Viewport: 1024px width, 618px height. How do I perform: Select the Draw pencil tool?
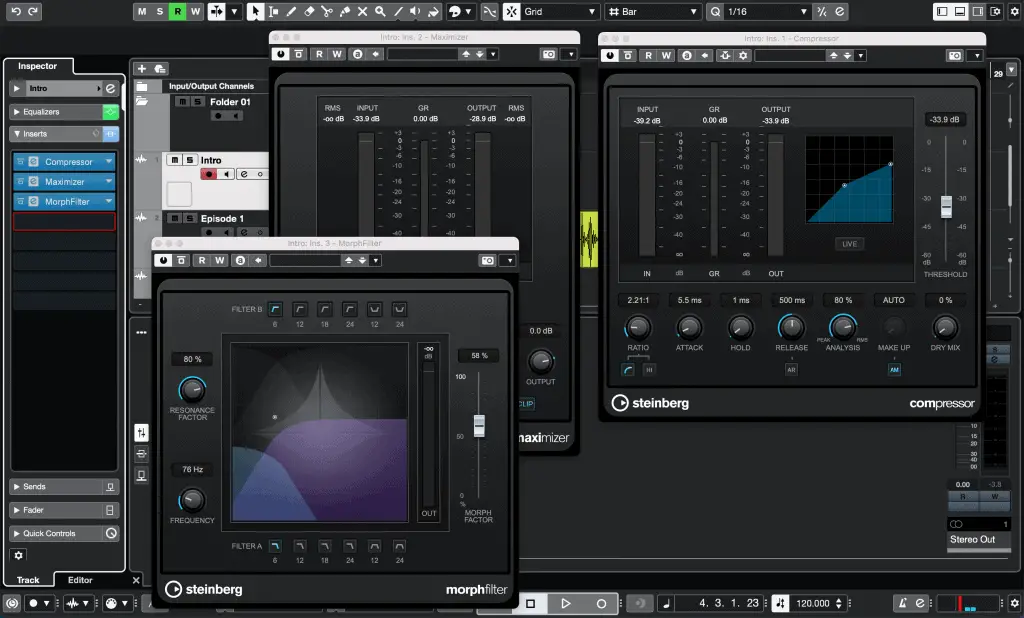pos(291,11)
